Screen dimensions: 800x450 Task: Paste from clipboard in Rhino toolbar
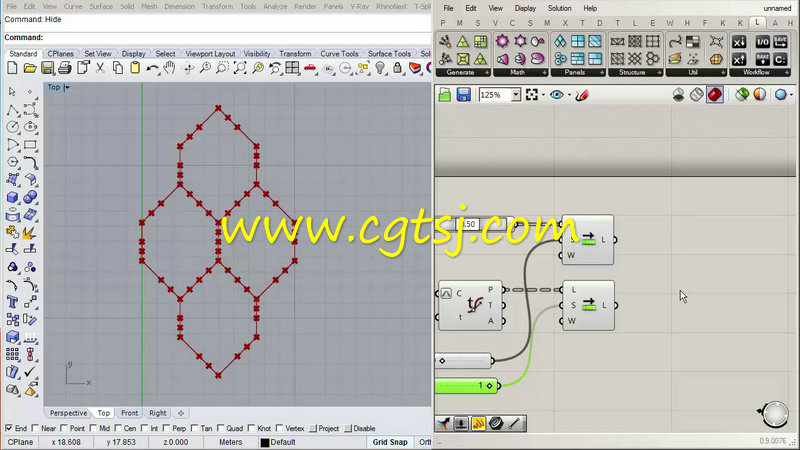[135, 68]
